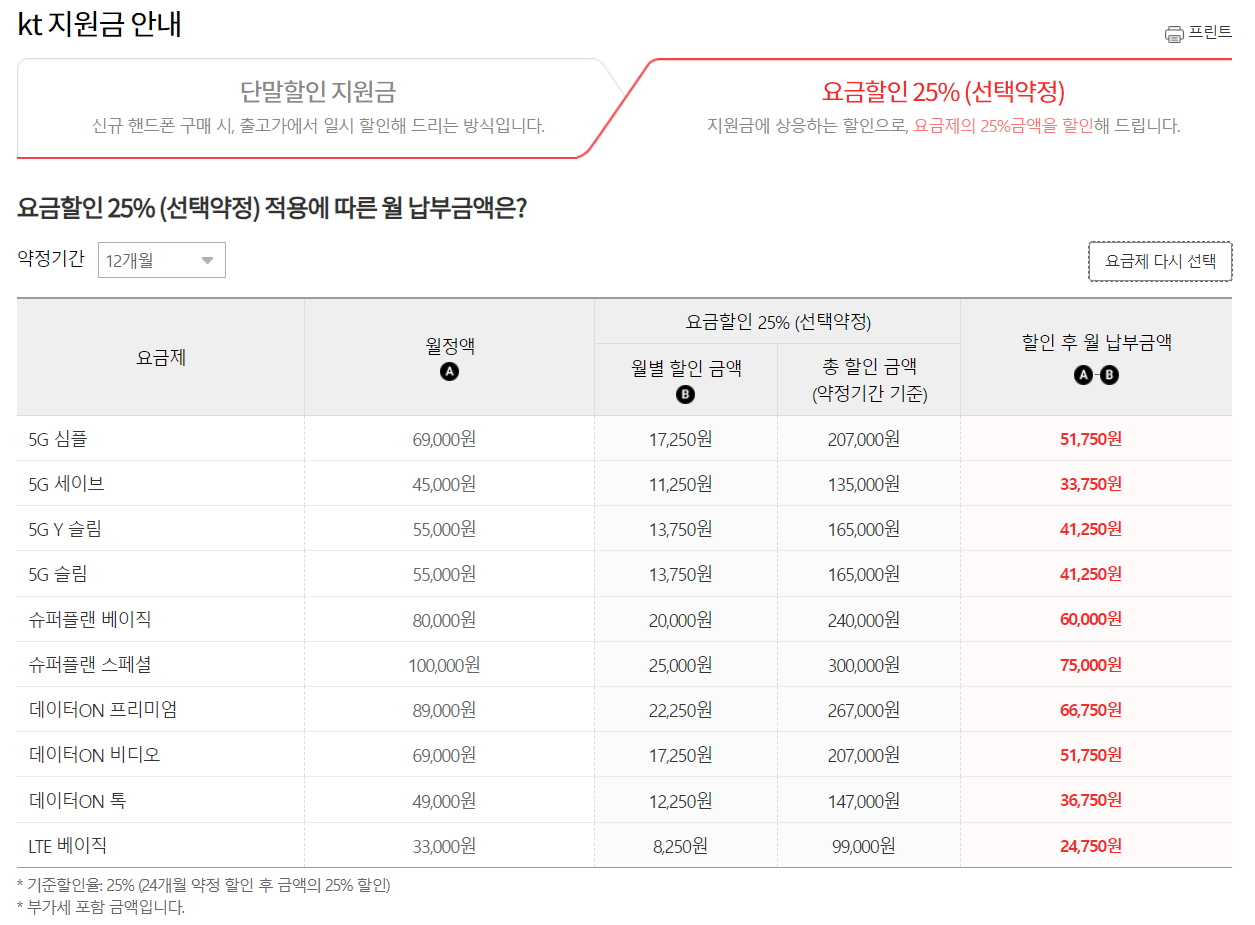
Task: Select the 5G Y 슬림 plan name
Action: (65, 529)
